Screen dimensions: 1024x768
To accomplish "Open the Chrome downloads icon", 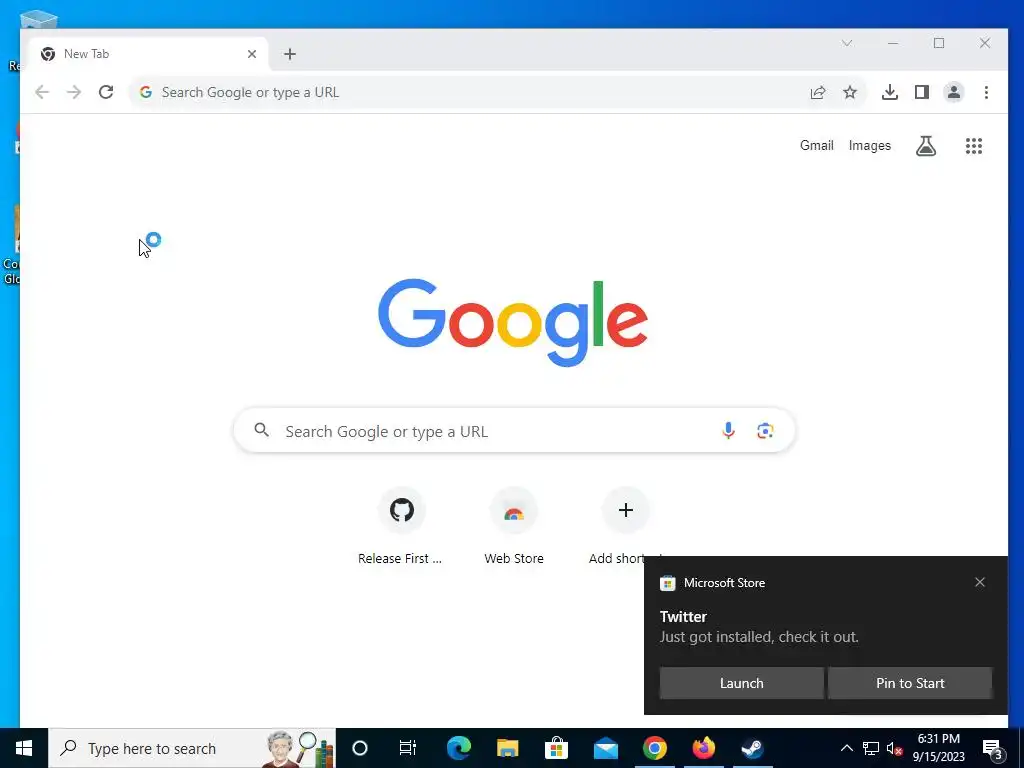I will [889, 92].
